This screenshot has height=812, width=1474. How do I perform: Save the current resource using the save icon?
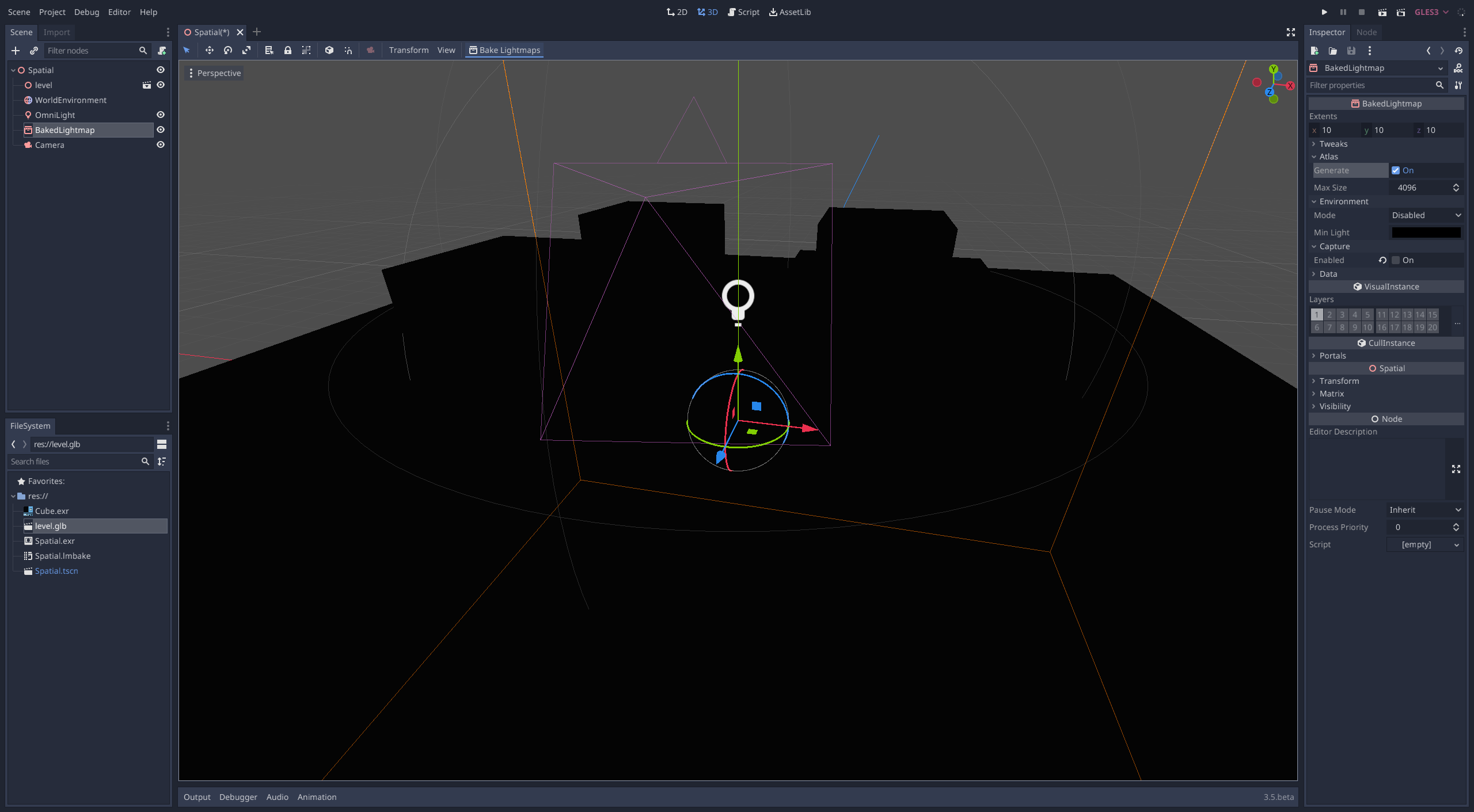(x=1350, y=51)
